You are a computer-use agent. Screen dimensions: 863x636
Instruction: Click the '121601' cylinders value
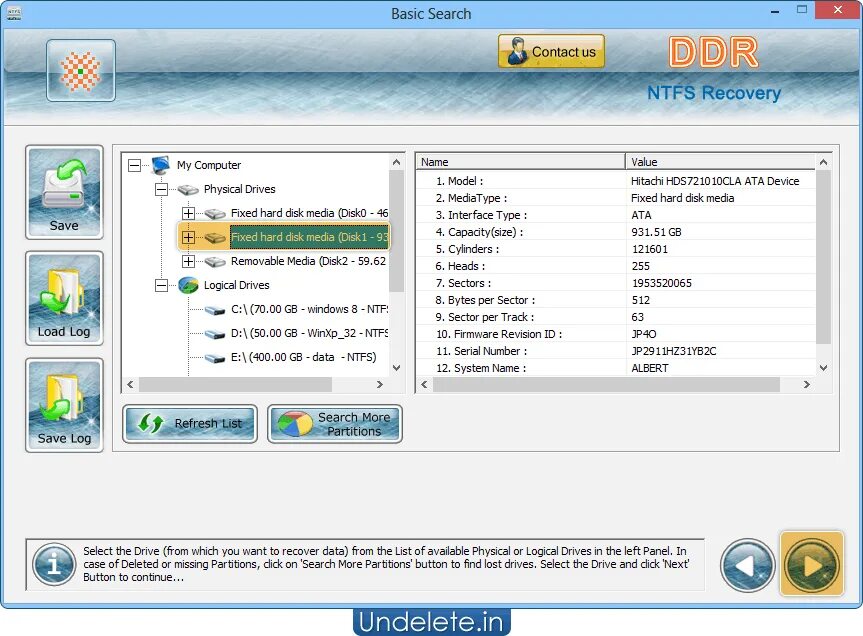pos(649,249)
